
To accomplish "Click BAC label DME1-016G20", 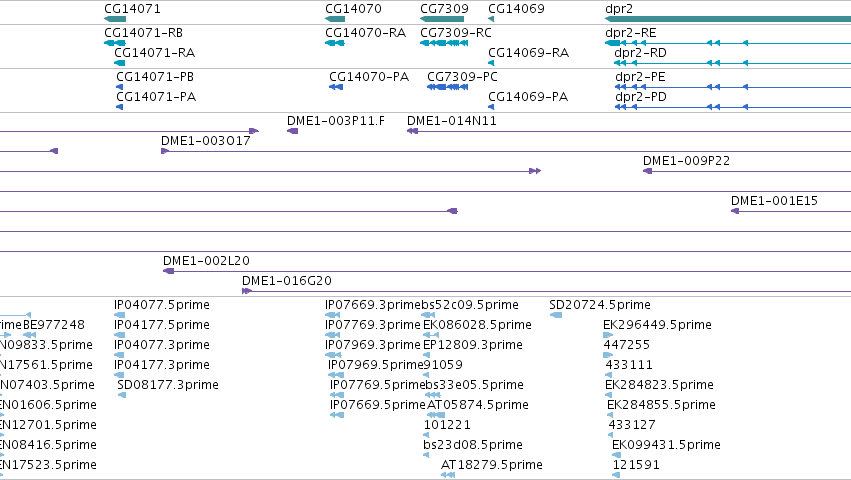I will (x=287, y=281).
